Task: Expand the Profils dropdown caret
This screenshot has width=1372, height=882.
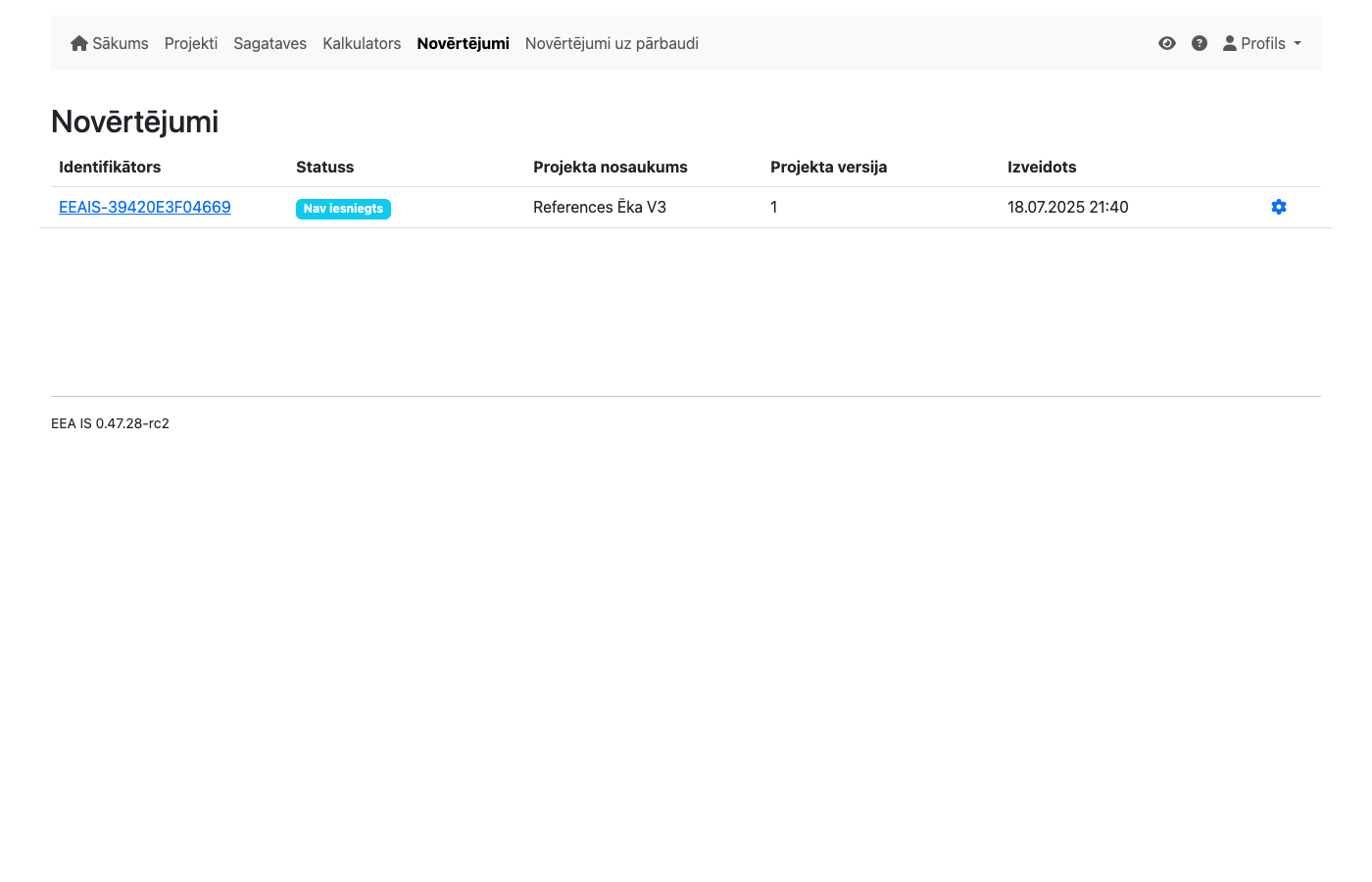Action: [x=1298, y=43]
